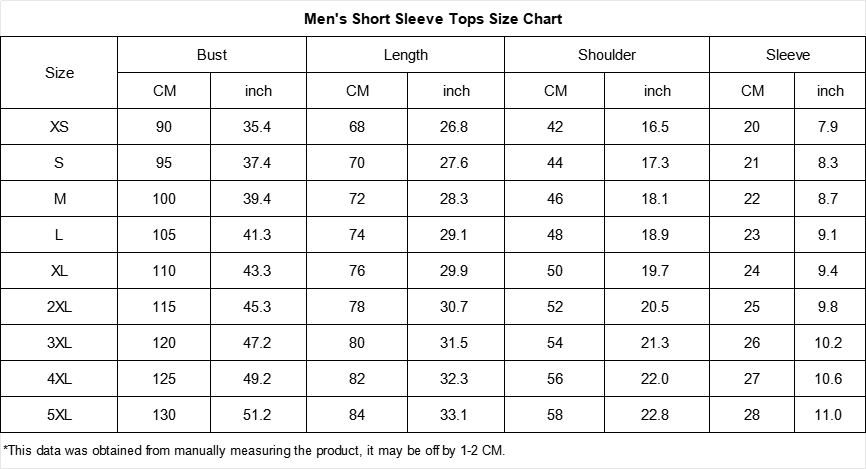Click the 'XS' size row label

[60, 127]
